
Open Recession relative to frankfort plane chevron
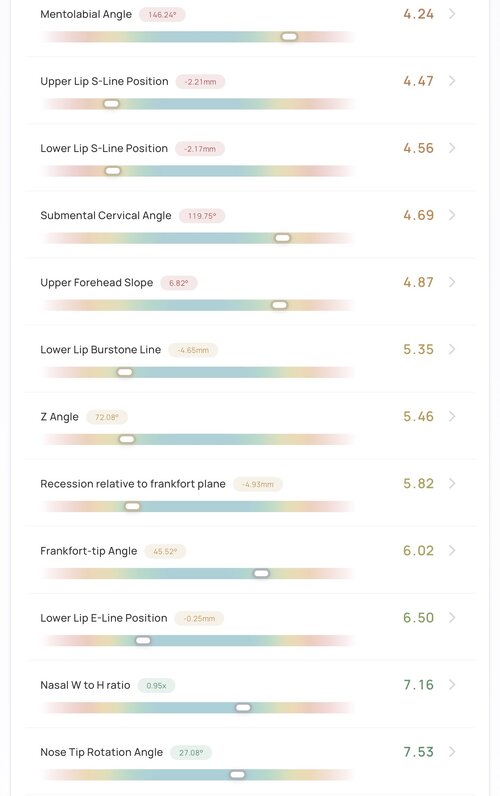point(452,483)
